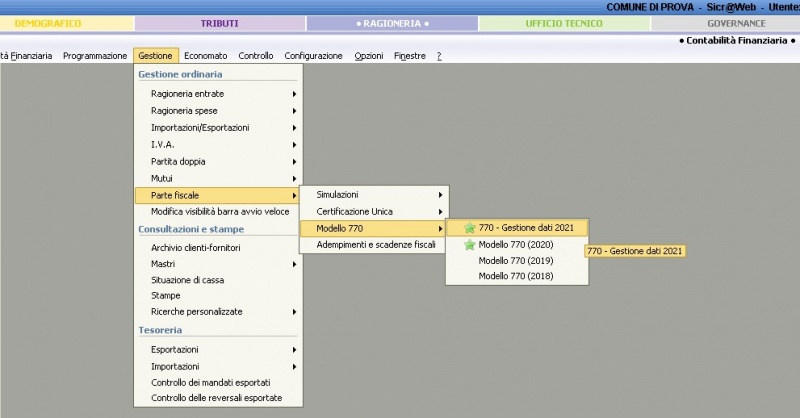Screen dimensions: 800x418
Task: Open the Configurazione menu
Action: coord(313,56)
